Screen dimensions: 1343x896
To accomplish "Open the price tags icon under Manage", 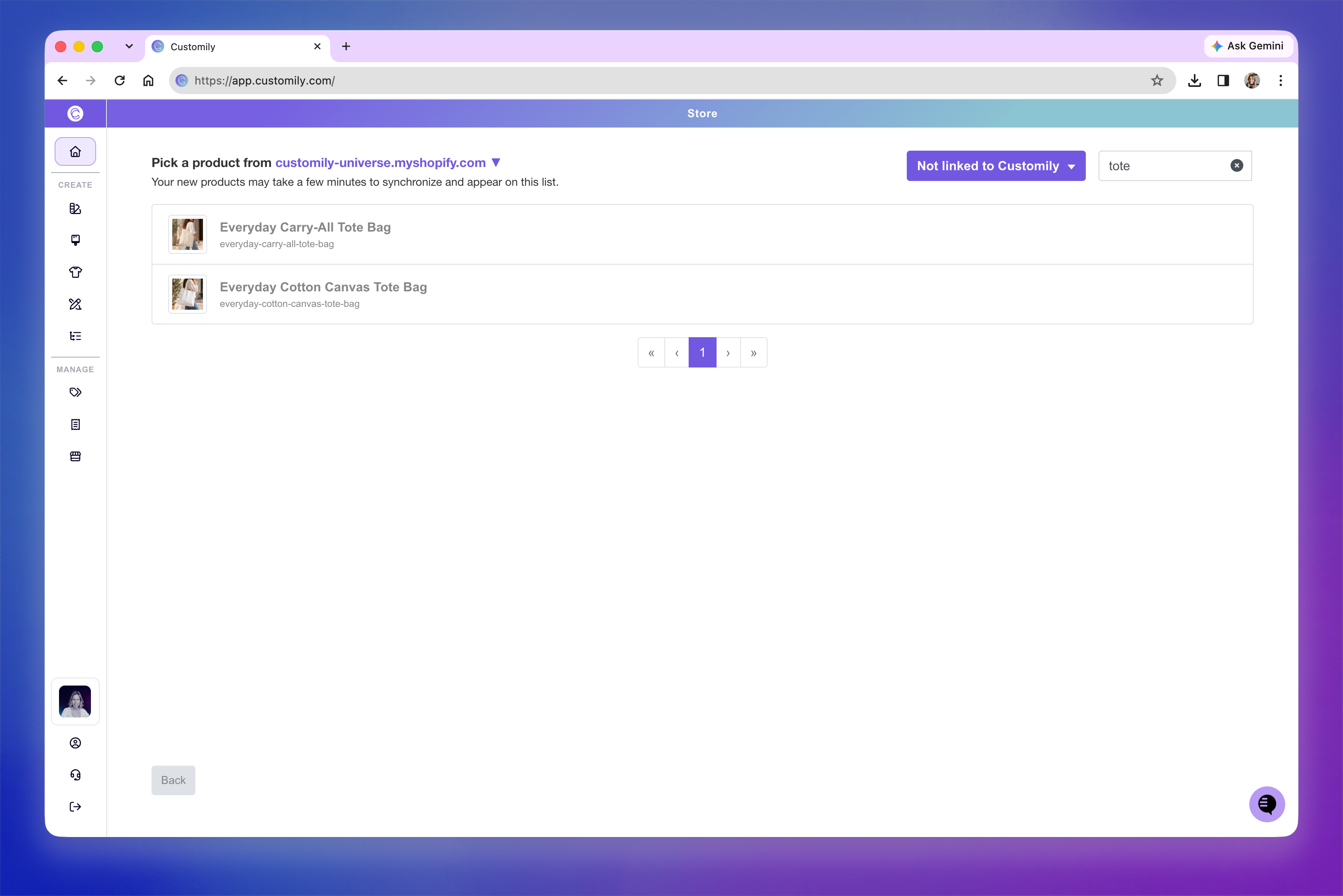I will click(x=75, y=393).
